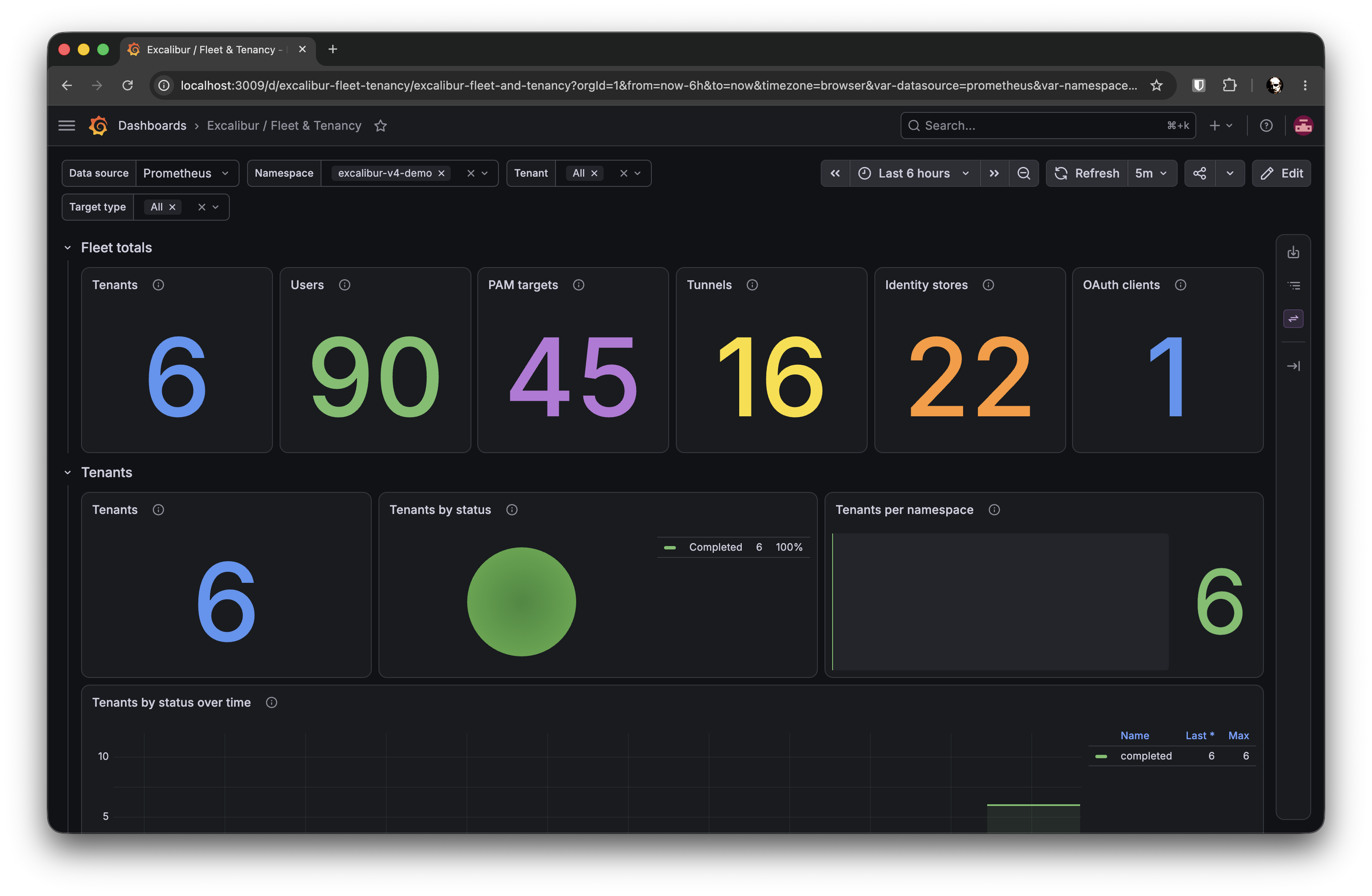Click Excalibur / Fleet & Tenancy breadcrumb

284,125
